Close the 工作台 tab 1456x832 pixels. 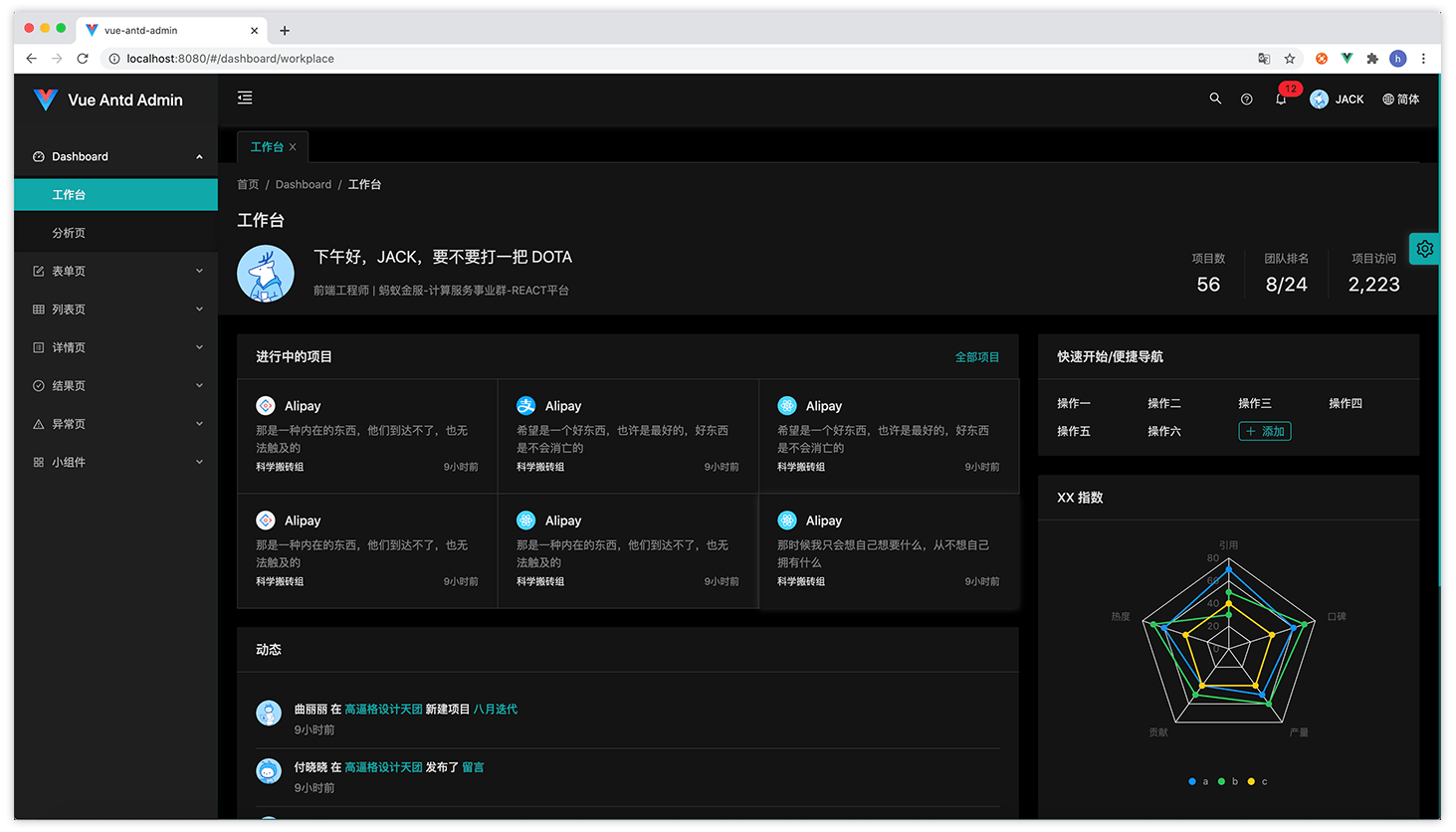(x=293, y=147)
